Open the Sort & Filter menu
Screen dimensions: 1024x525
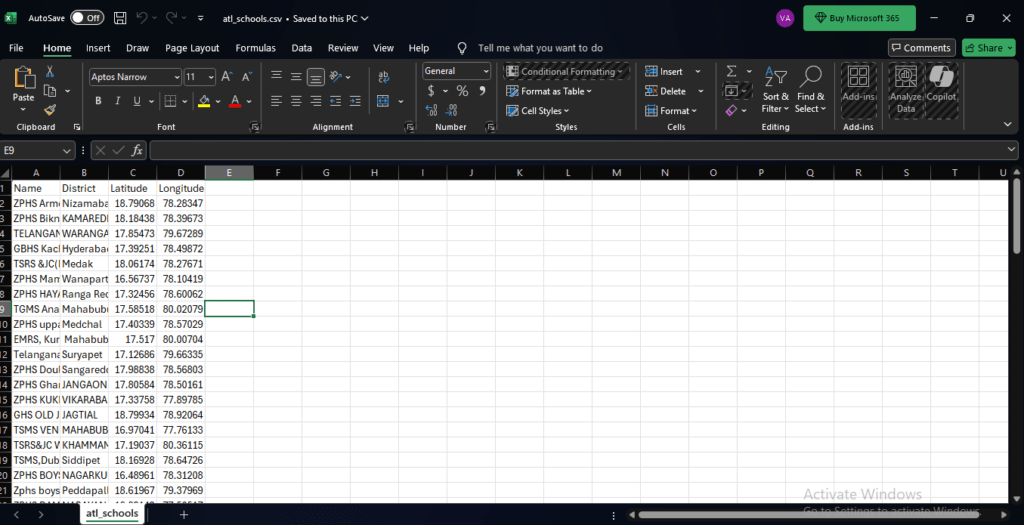[775, 90]
